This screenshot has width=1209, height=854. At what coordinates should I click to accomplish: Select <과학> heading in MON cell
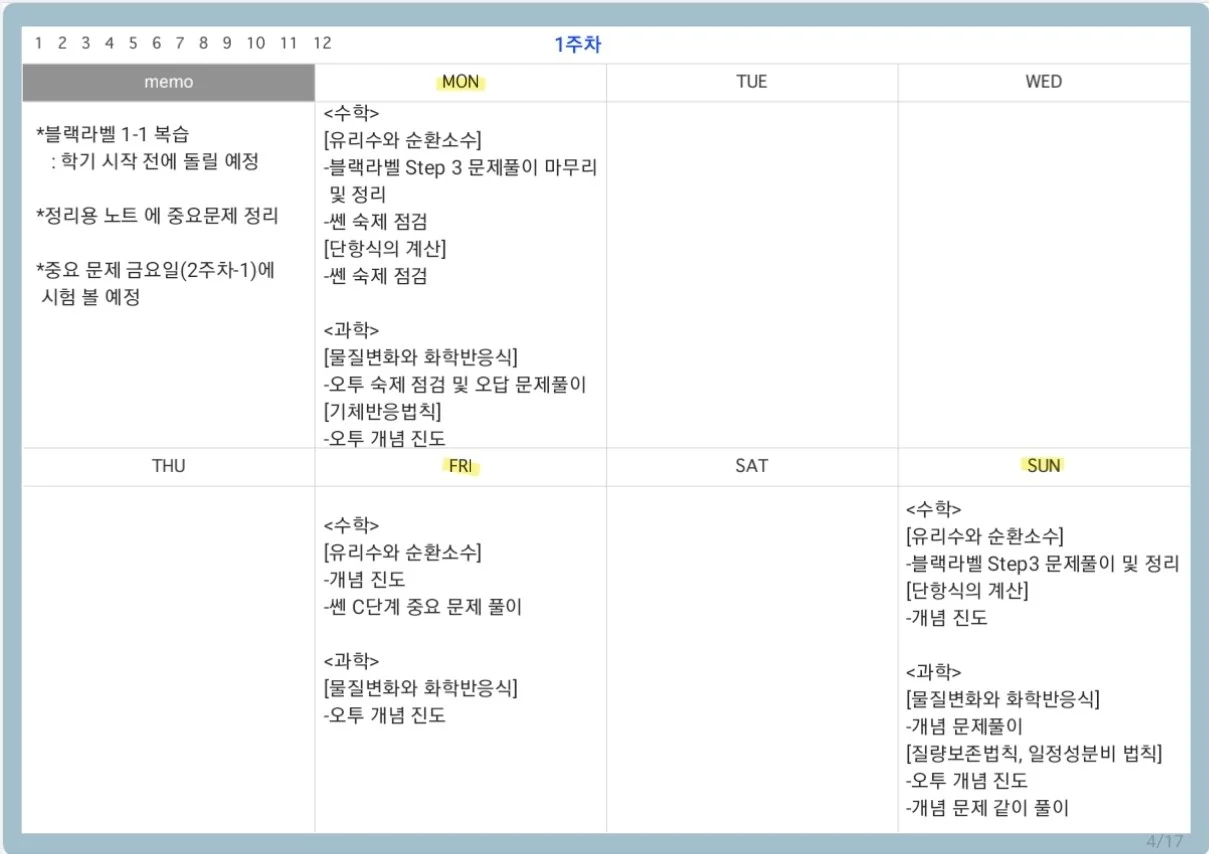pyautogui.click(x=351, y=330)
